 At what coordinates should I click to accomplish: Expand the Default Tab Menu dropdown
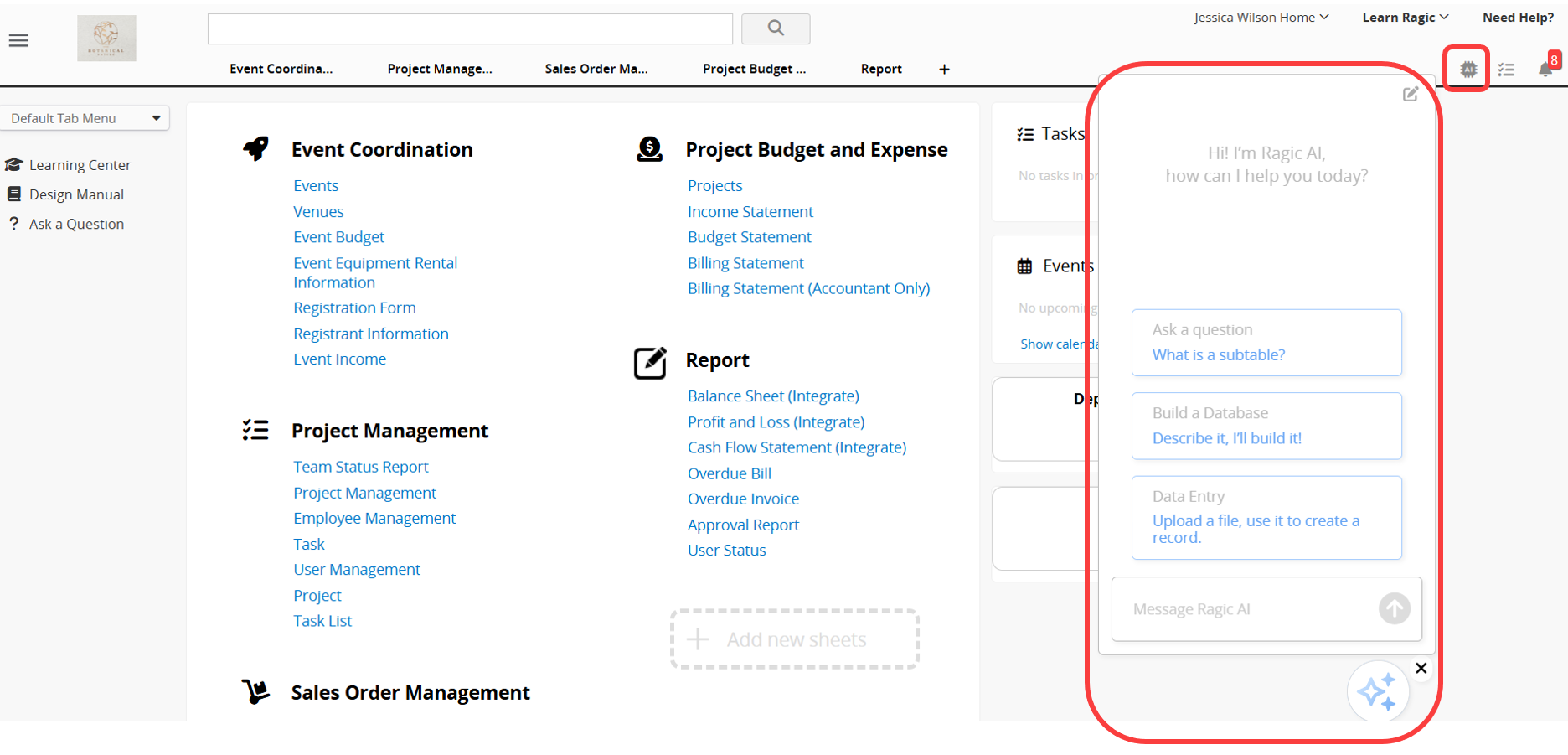tap(85, 118)
